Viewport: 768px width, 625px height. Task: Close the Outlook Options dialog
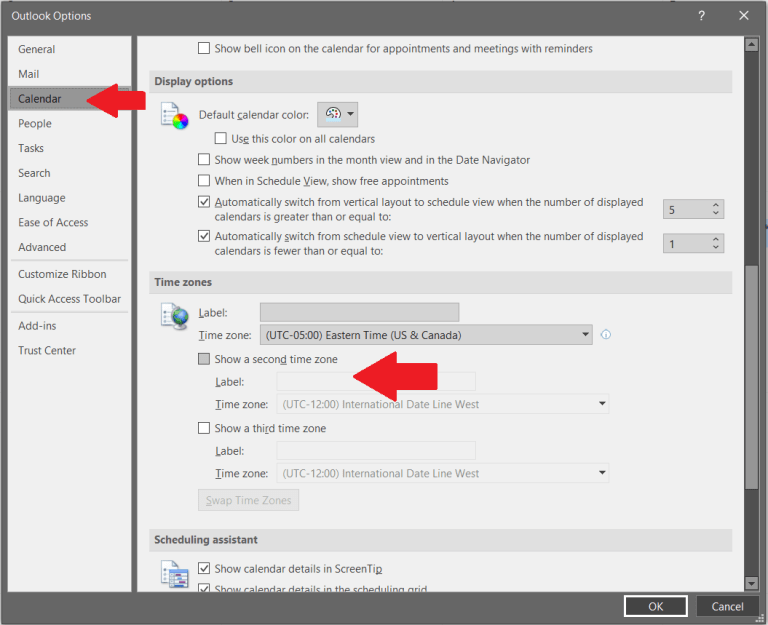point(744,16)
